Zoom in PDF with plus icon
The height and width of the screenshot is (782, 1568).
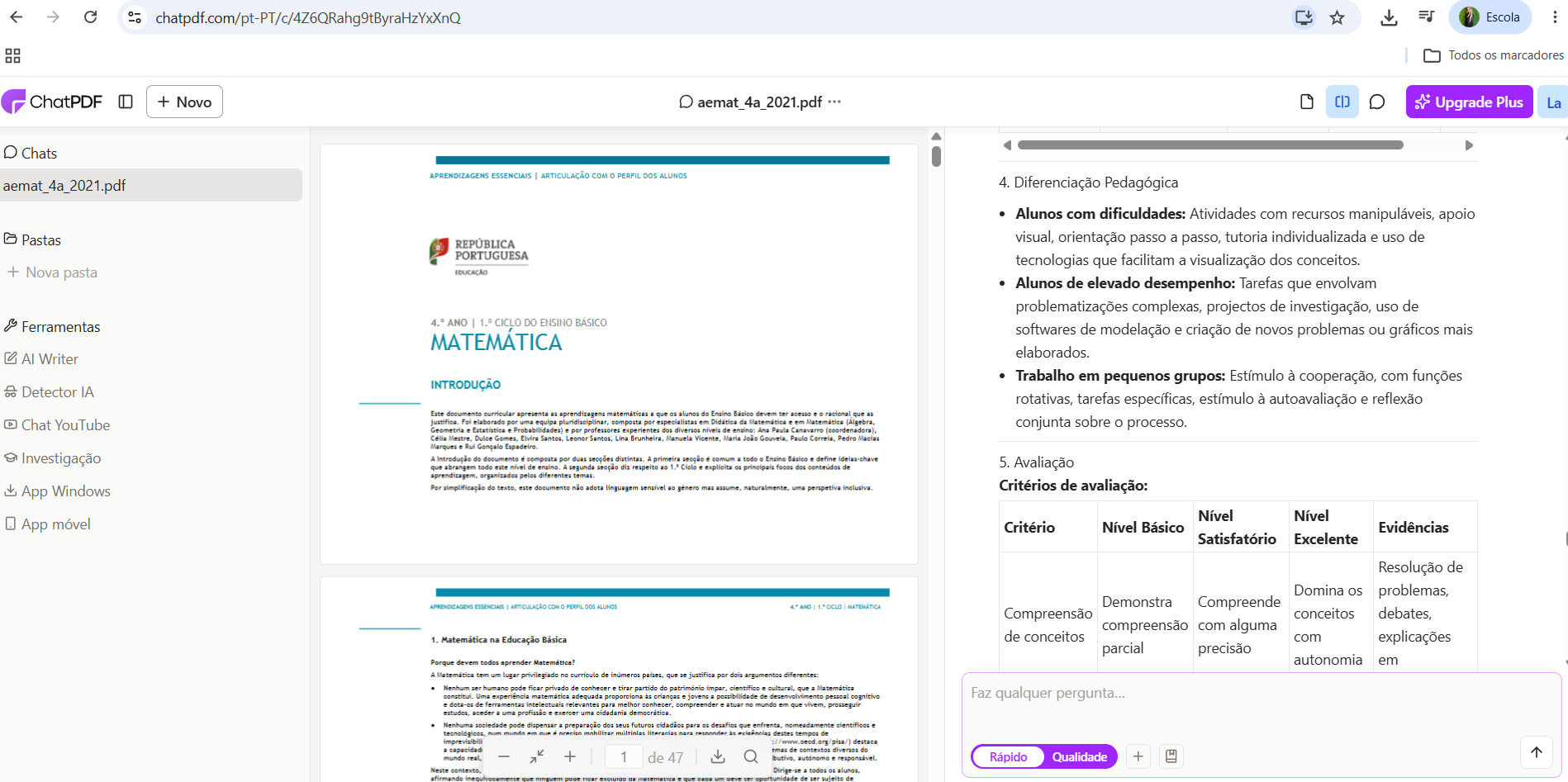(x=570, y=756)
